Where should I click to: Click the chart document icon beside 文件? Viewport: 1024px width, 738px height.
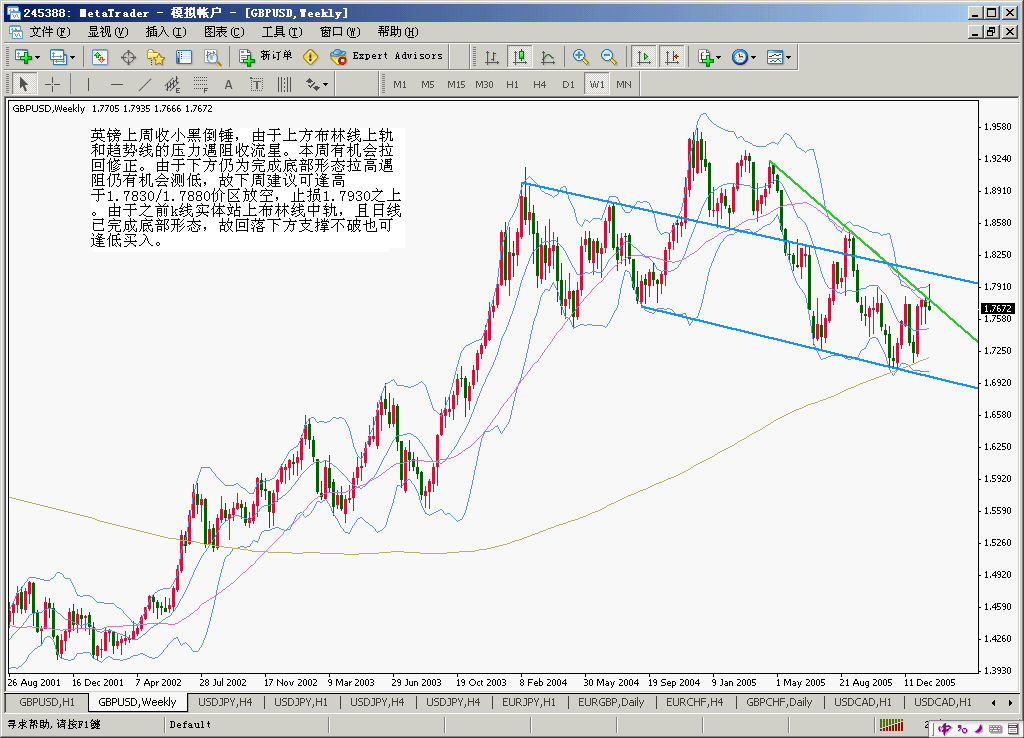point(16,31)
